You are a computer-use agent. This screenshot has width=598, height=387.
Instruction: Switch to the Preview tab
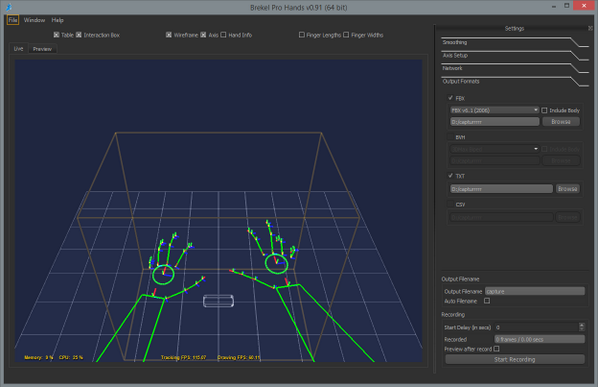coord(42,49)
